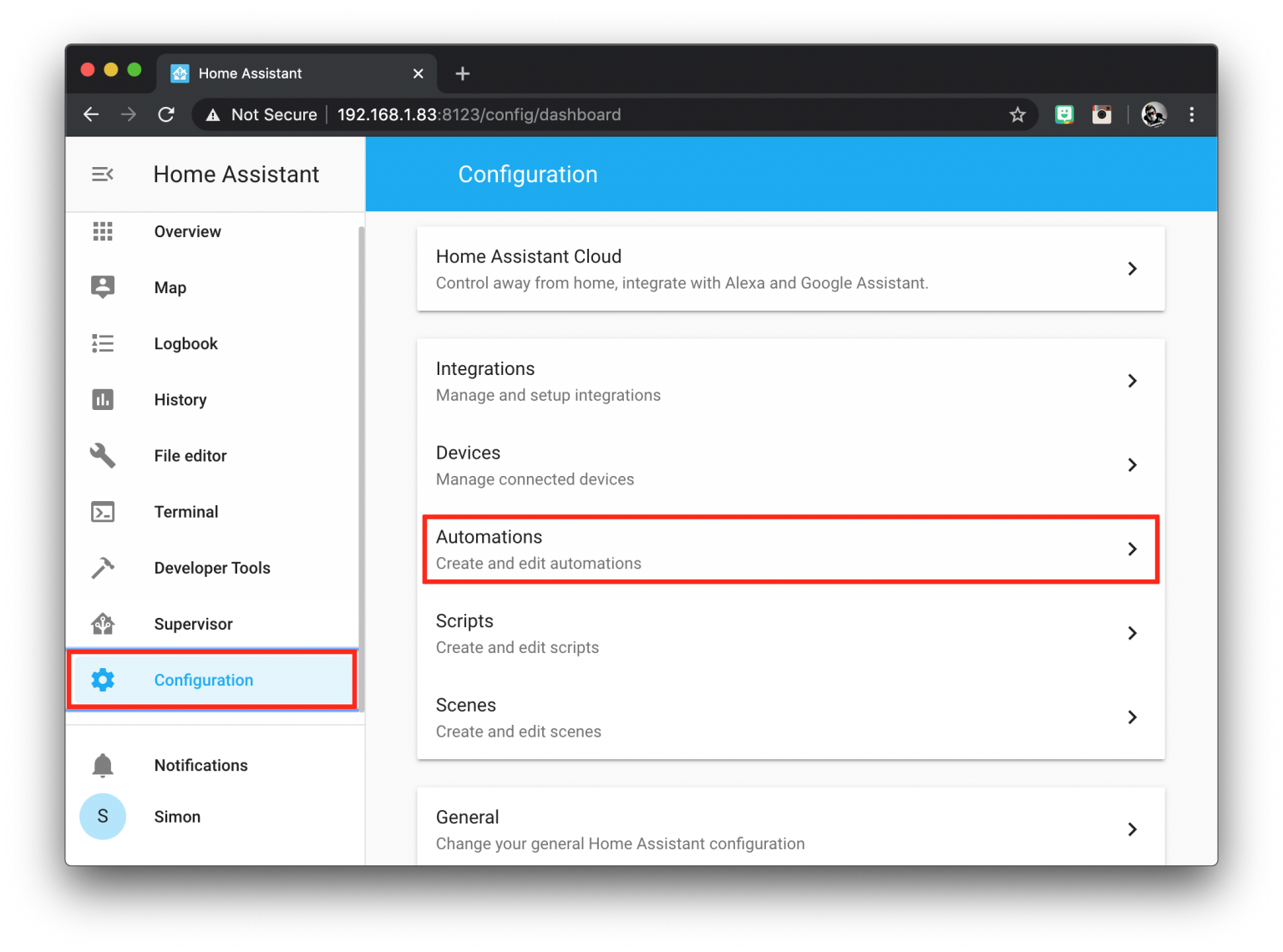This screenshot has width=1283, height=952.
Task: Click the Map person-marker icon
Action: [x=103, y=287]
